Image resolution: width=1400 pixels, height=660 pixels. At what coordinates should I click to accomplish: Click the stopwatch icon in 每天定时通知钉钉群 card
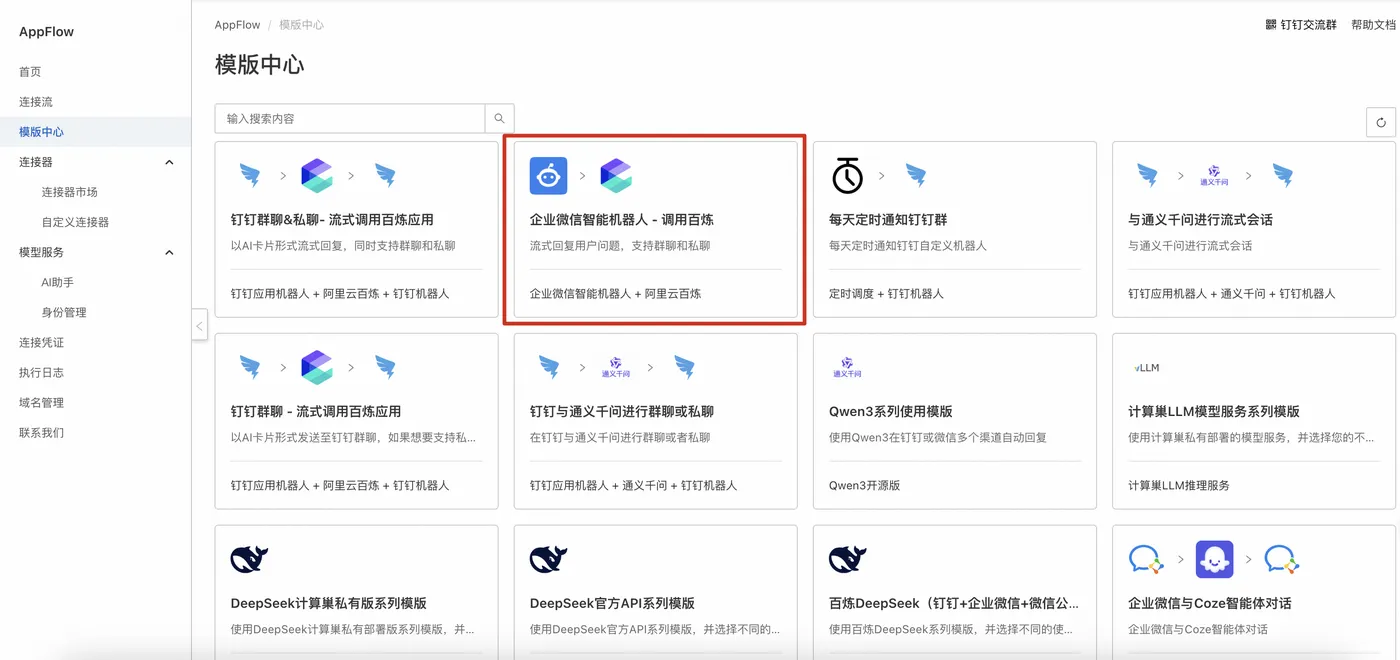pos(847,176)
